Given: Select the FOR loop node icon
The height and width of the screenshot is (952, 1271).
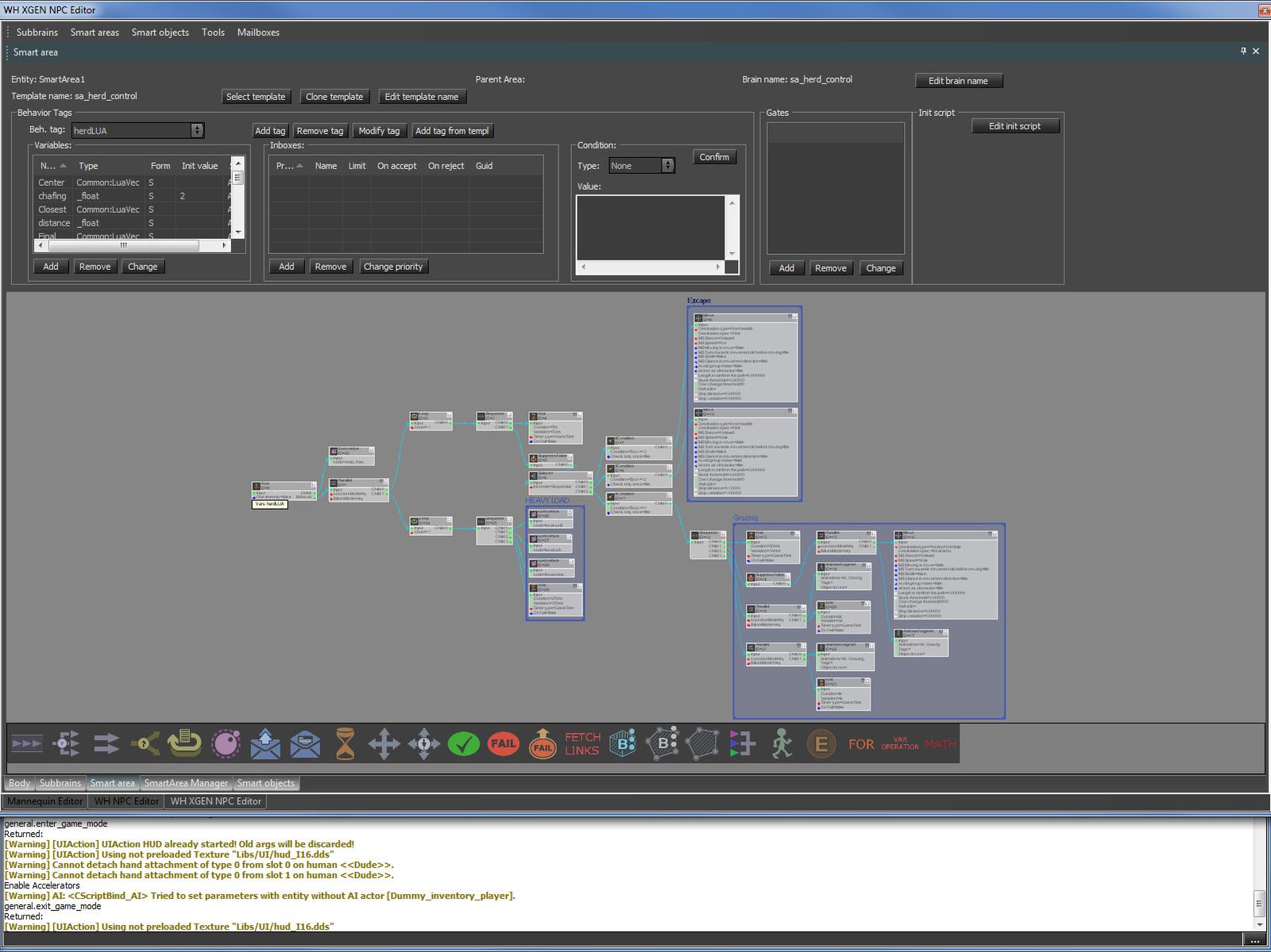Looking at the screenshot, I should (861, 744).
